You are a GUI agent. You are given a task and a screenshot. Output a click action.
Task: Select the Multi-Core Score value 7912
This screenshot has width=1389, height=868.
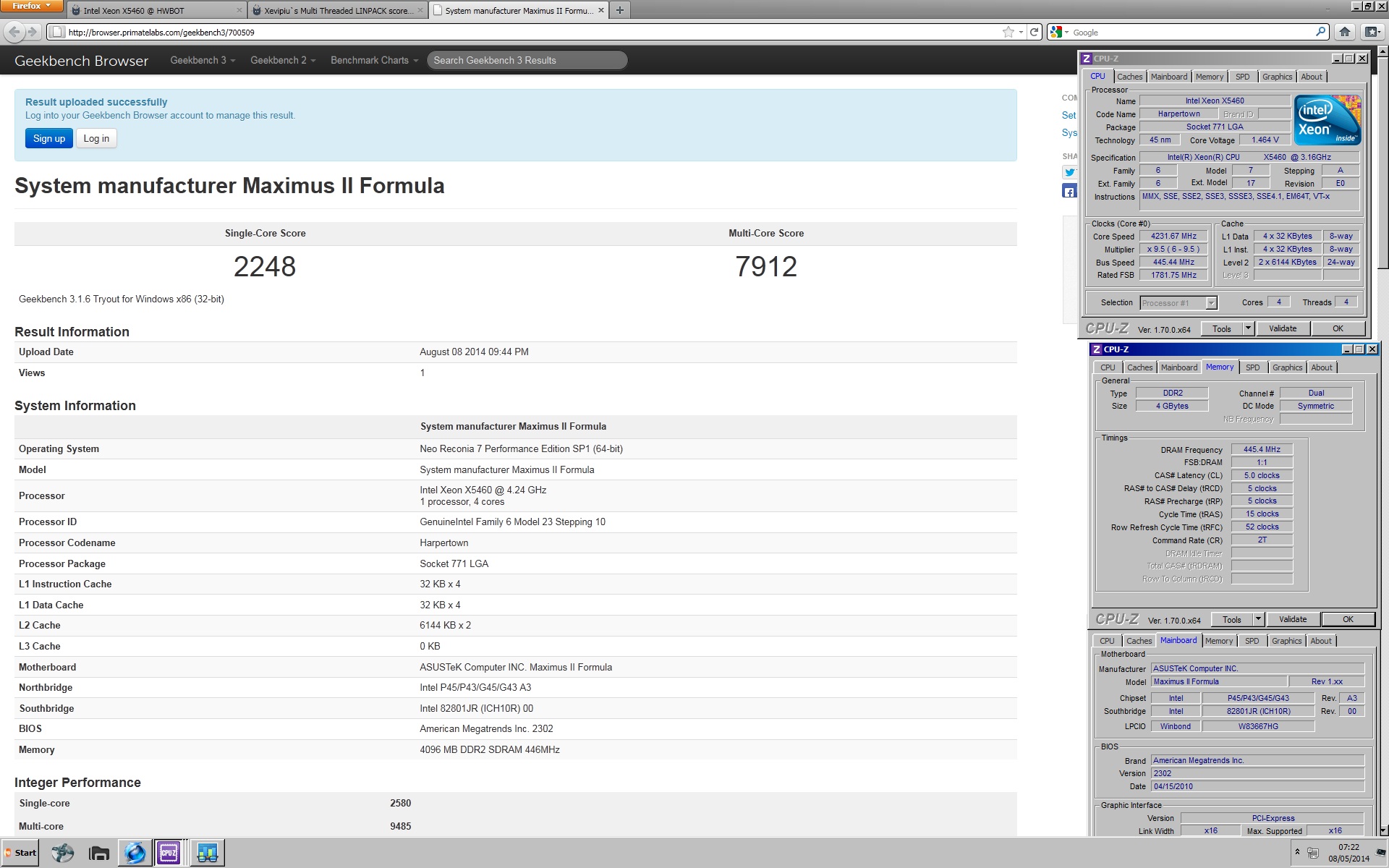[766, 266]
